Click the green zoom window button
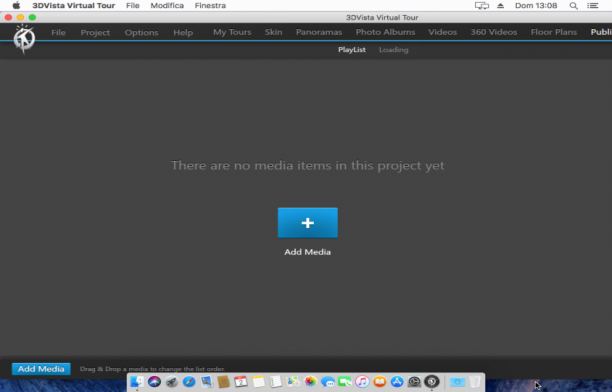The image size is (612, 392). (32, 17)
